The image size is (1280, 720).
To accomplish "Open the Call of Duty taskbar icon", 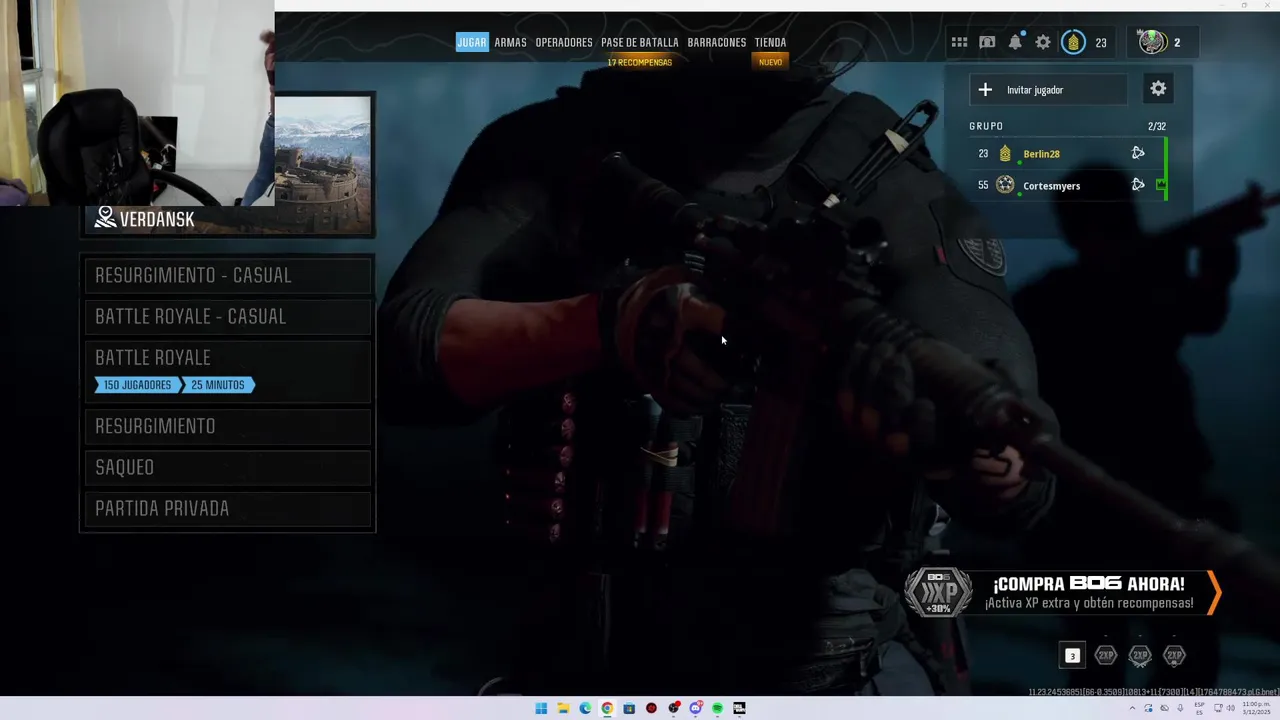I will (739, 708).
